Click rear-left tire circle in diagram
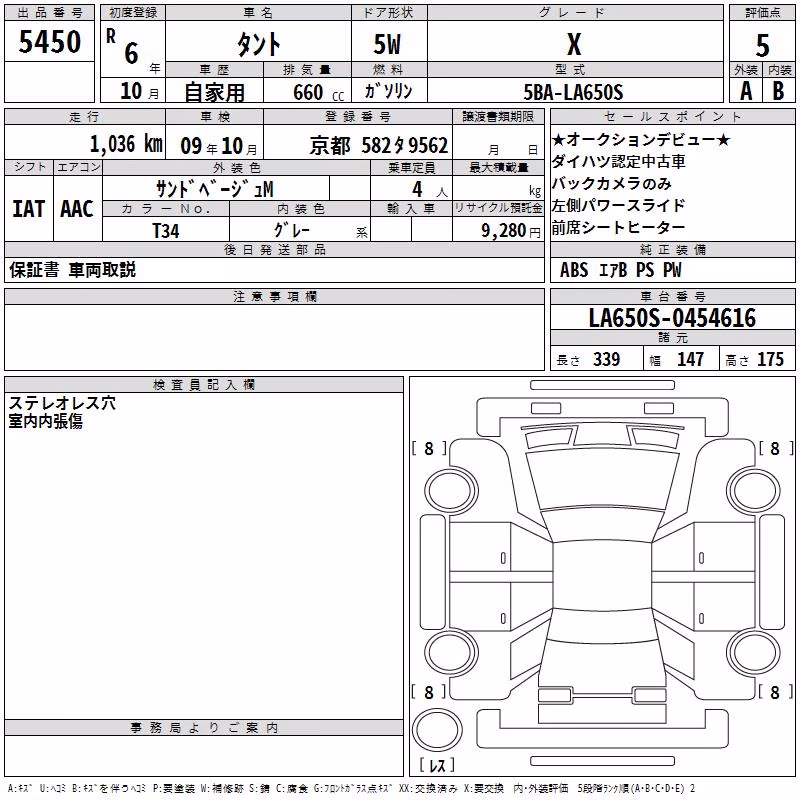Viewport: 800px width, 800px height. (x=452, y=652)
